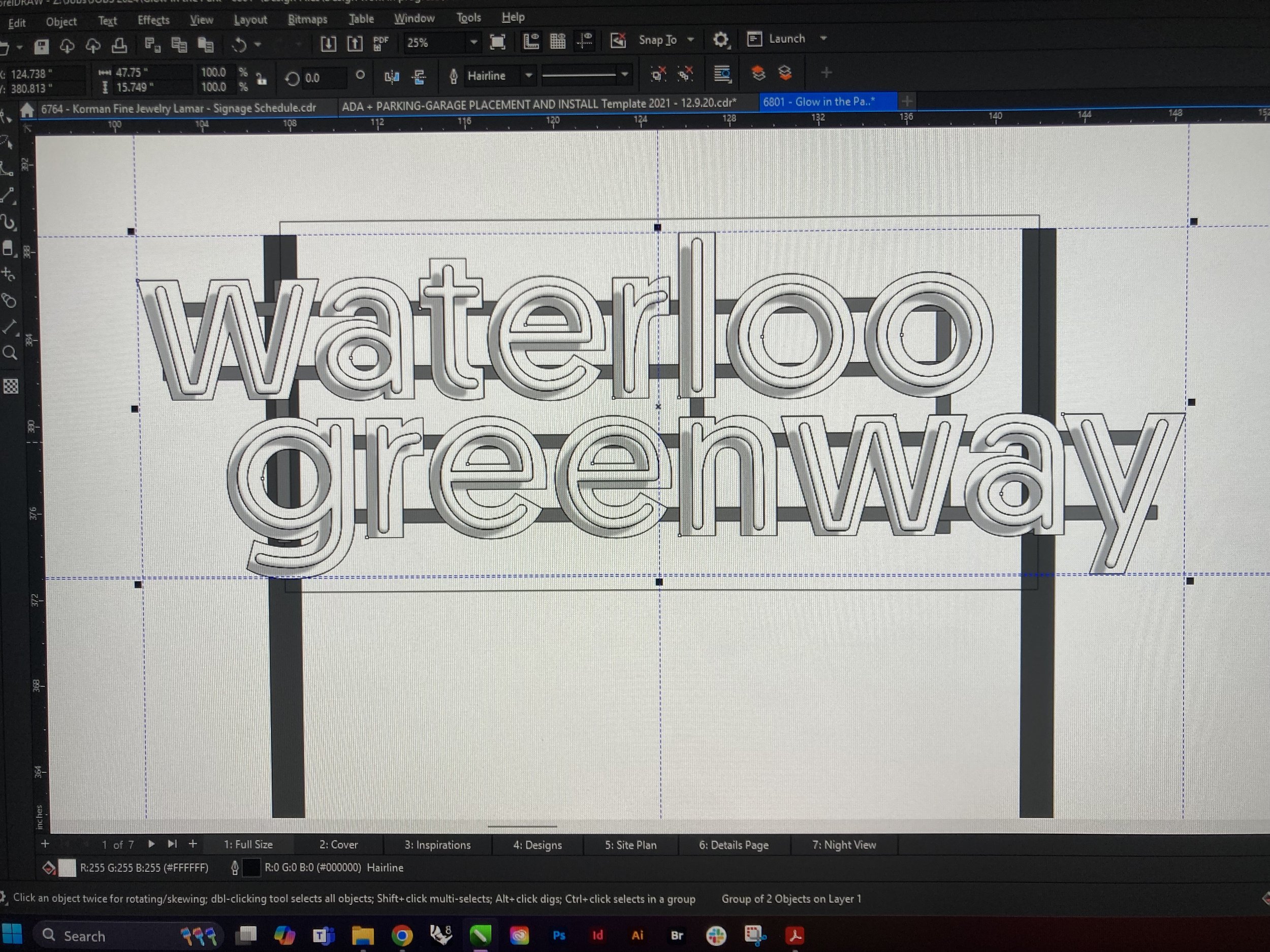Screen dimensions: 1270x952
Task: Open the Tools menu
Action: click(468, 18)
